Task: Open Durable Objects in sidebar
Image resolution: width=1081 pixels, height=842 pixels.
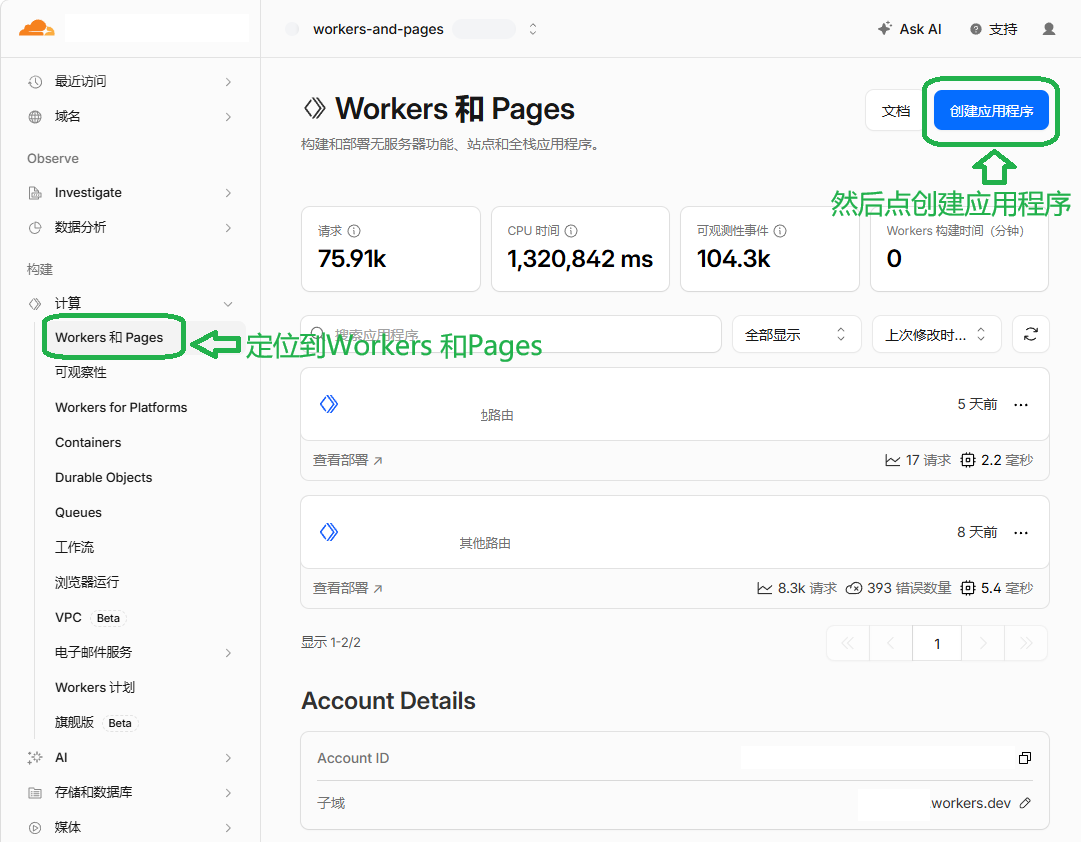Action: click(x=103, y=478)
